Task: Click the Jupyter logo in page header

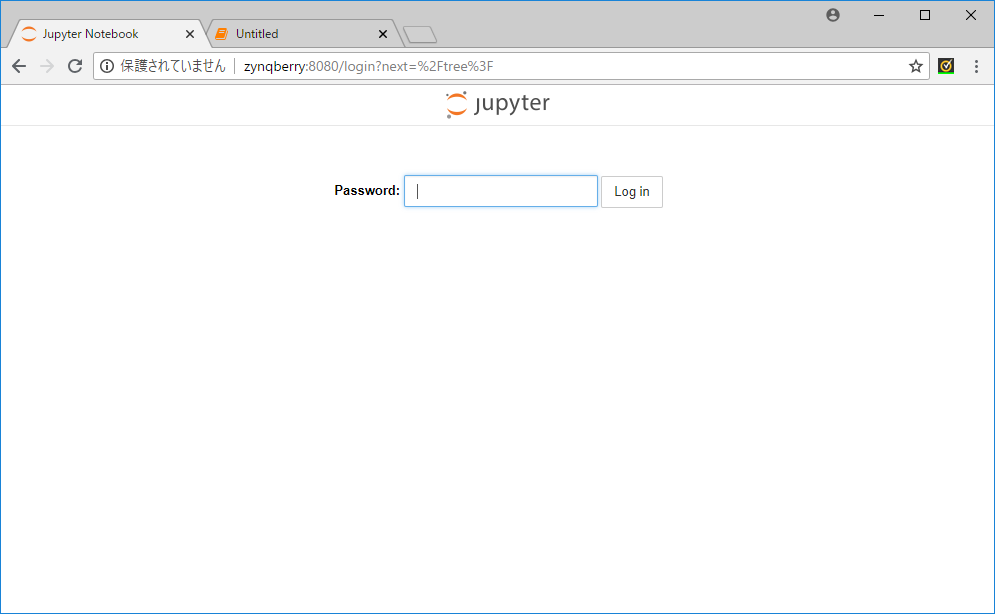Action: [497, 104]
